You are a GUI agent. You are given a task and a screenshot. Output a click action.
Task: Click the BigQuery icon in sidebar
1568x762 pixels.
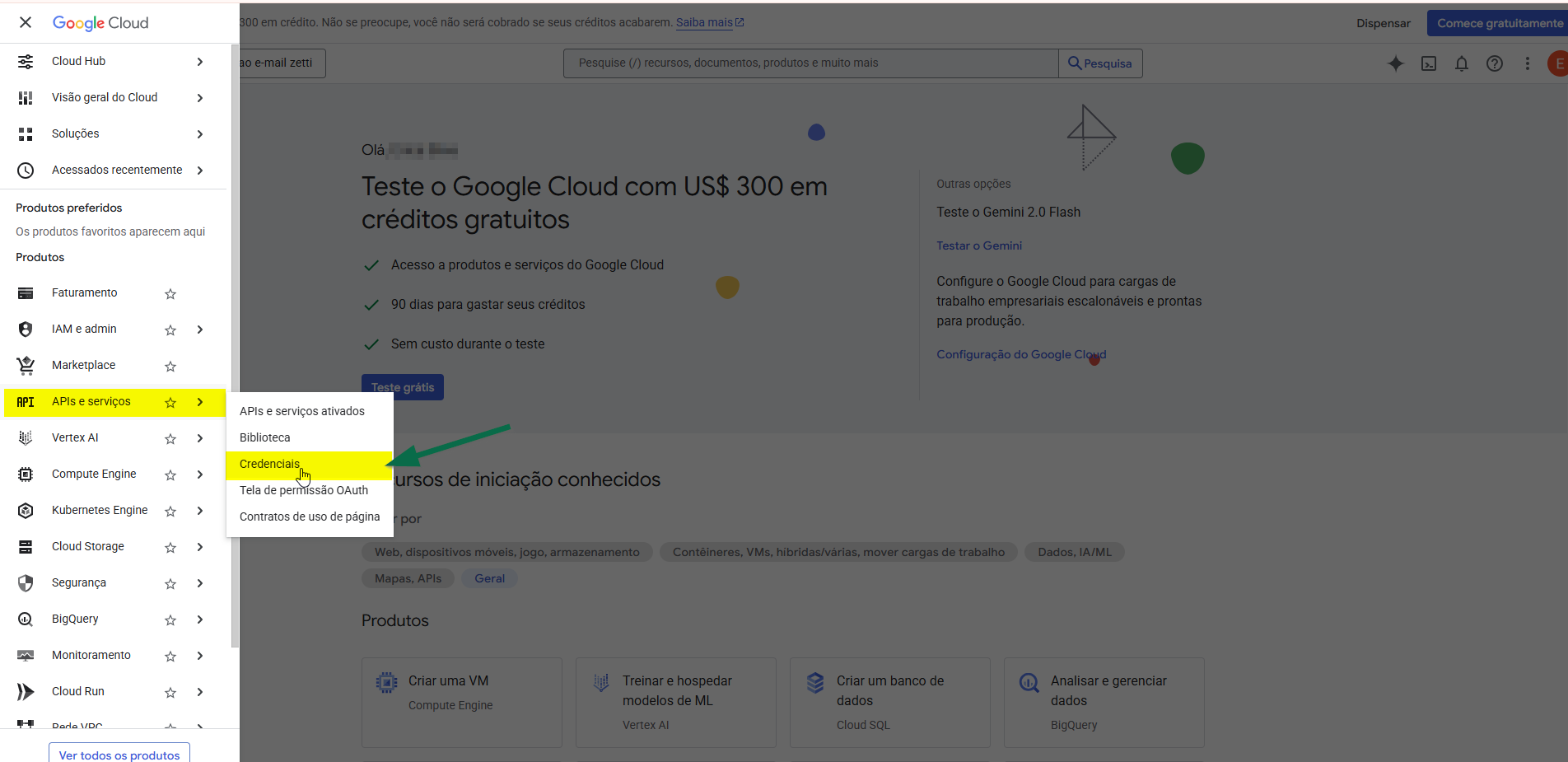(26, 619)
